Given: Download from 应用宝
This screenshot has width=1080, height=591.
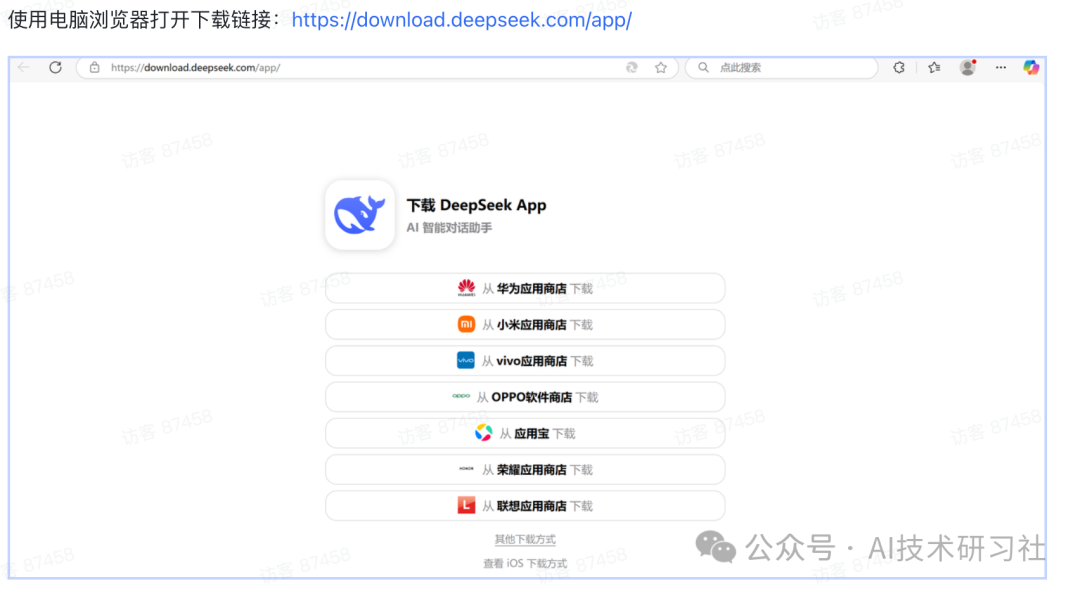Looking at the screenshot, I should (525, 433).
